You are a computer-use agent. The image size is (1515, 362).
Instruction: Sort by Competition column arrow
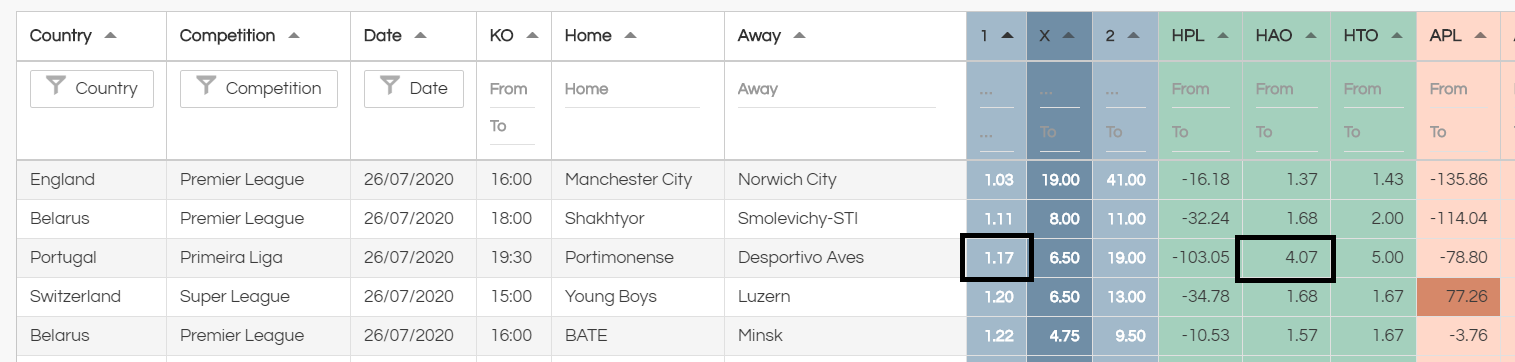pyautogui.click(x=294, y=35)
